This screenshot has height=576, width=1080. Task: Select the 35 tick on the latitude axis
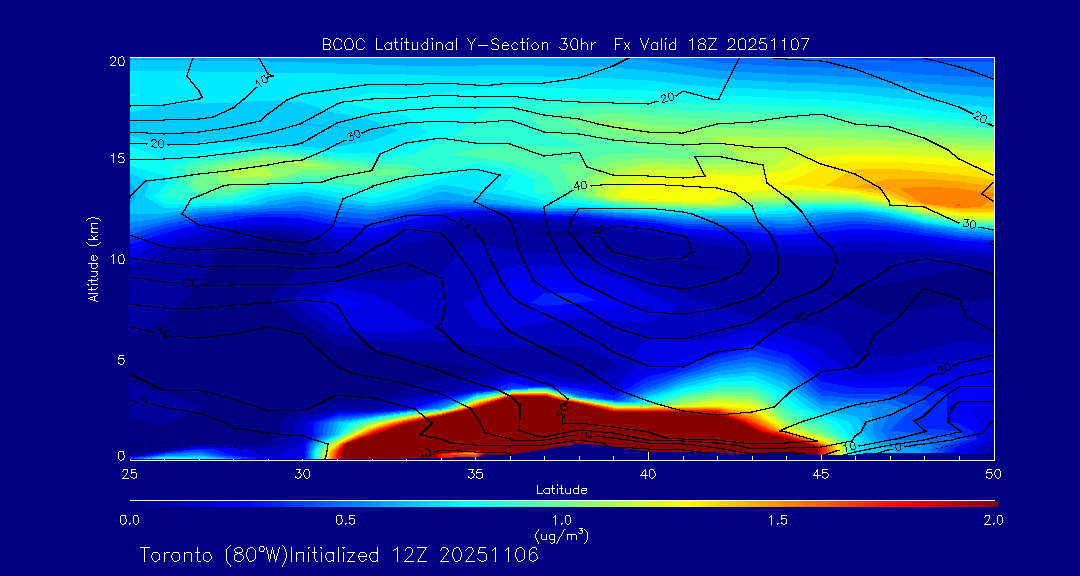[x=475, y=472]
